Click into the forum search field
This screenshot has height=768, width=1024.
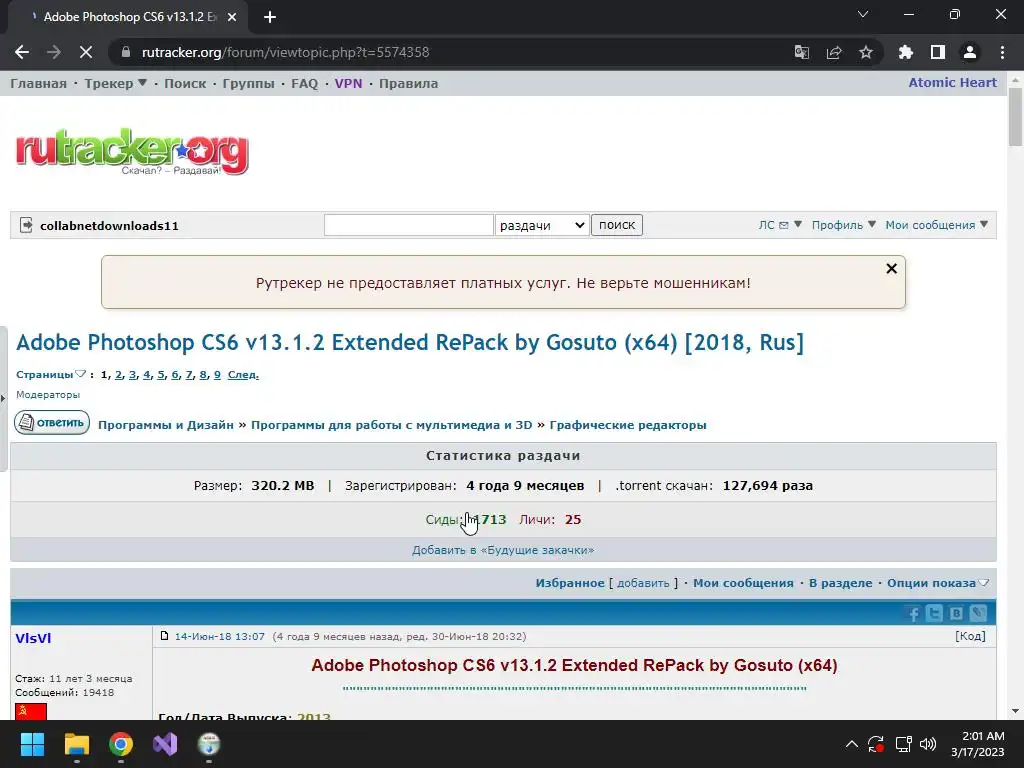click(x=409, y=225)
